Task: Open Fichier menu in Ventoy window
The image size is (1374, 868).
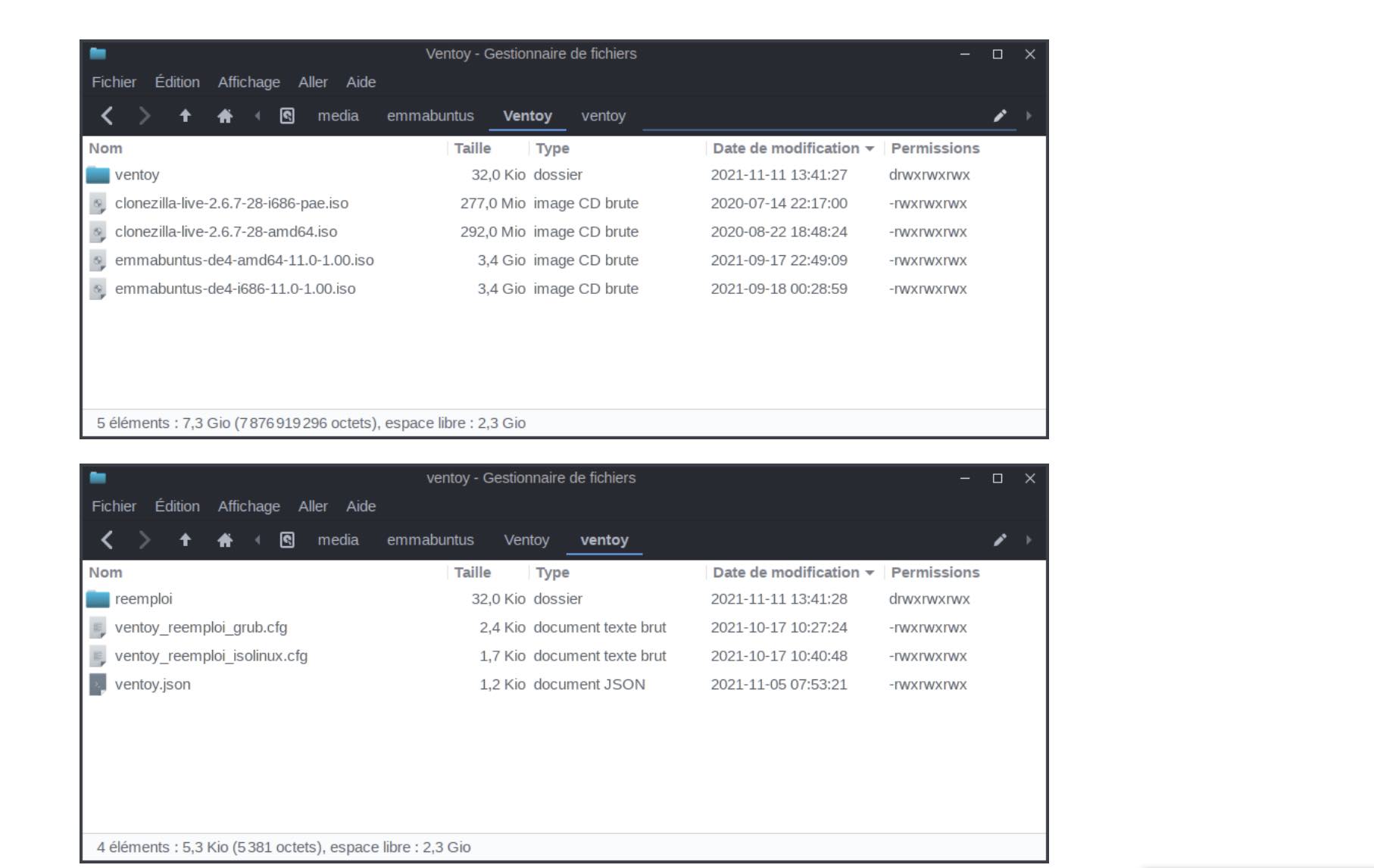Action: (x=114, y=82)
